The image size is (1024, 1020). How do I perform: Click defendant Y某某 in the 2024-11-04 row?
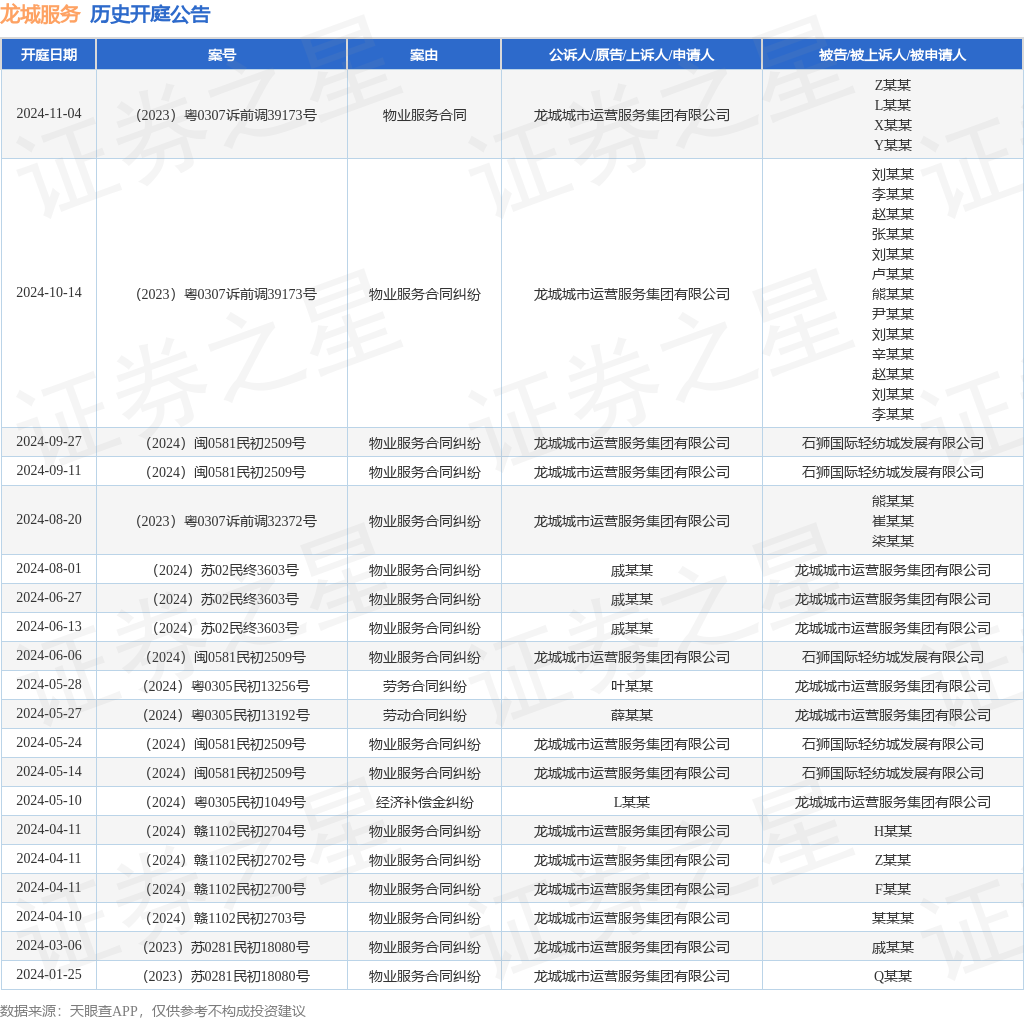893,145
